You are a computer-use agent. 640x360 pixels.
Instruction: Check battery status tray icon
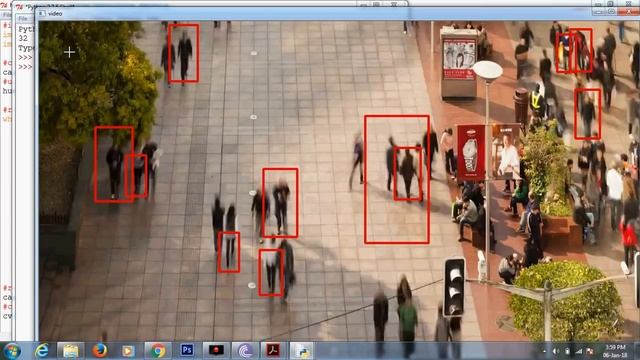(567, 351)
